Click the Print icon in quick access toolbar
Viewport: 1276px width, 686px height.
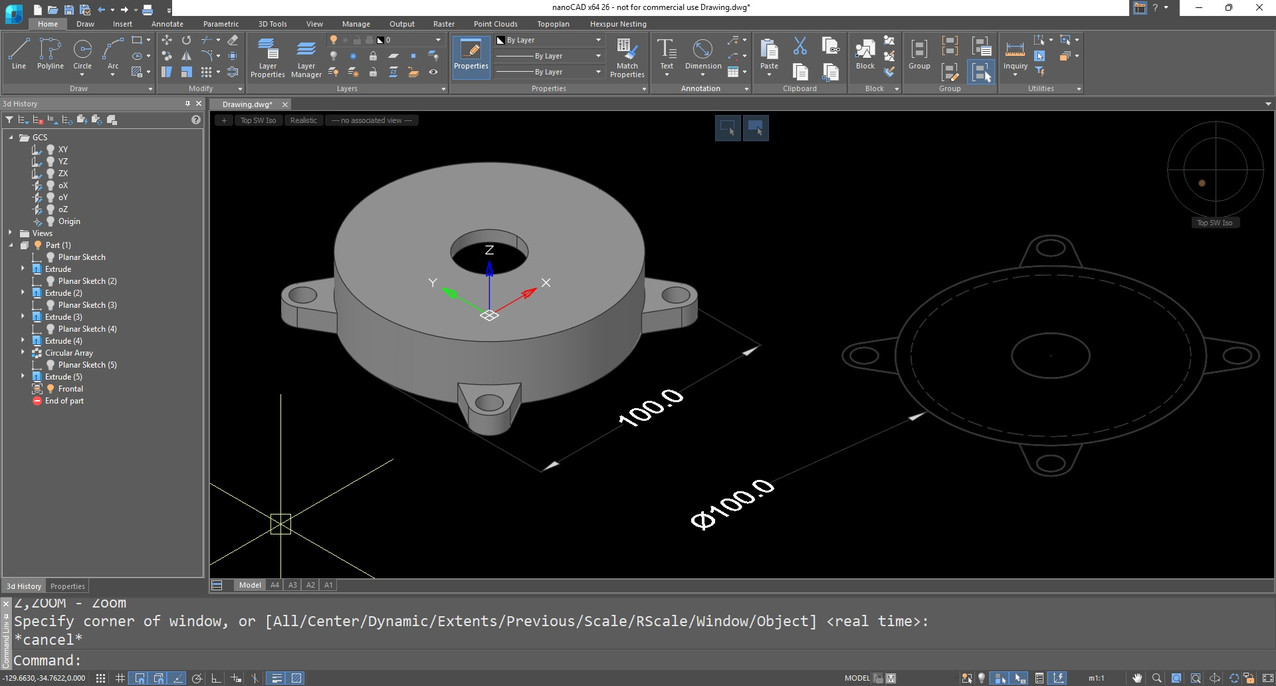pos(147,9)
